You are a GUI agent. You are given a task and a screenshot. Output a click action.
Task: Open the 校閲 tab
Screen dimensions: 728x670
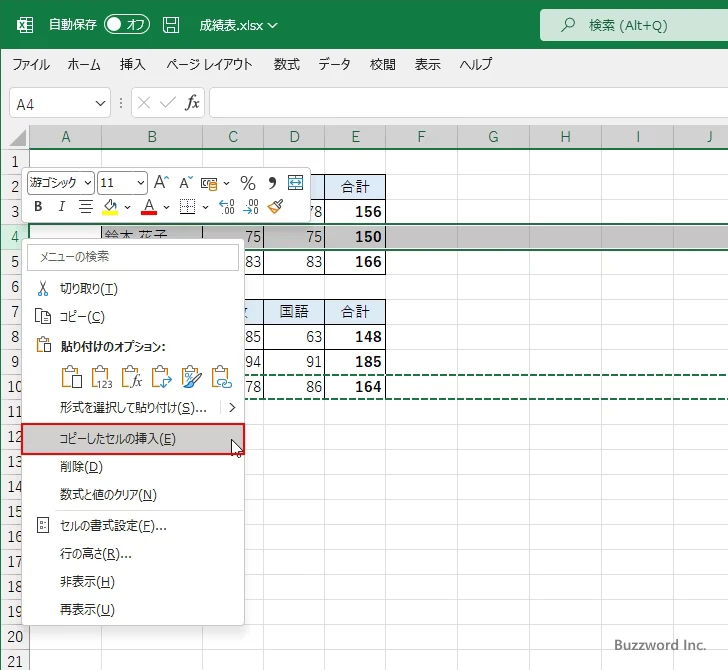[x=383, y=64]
